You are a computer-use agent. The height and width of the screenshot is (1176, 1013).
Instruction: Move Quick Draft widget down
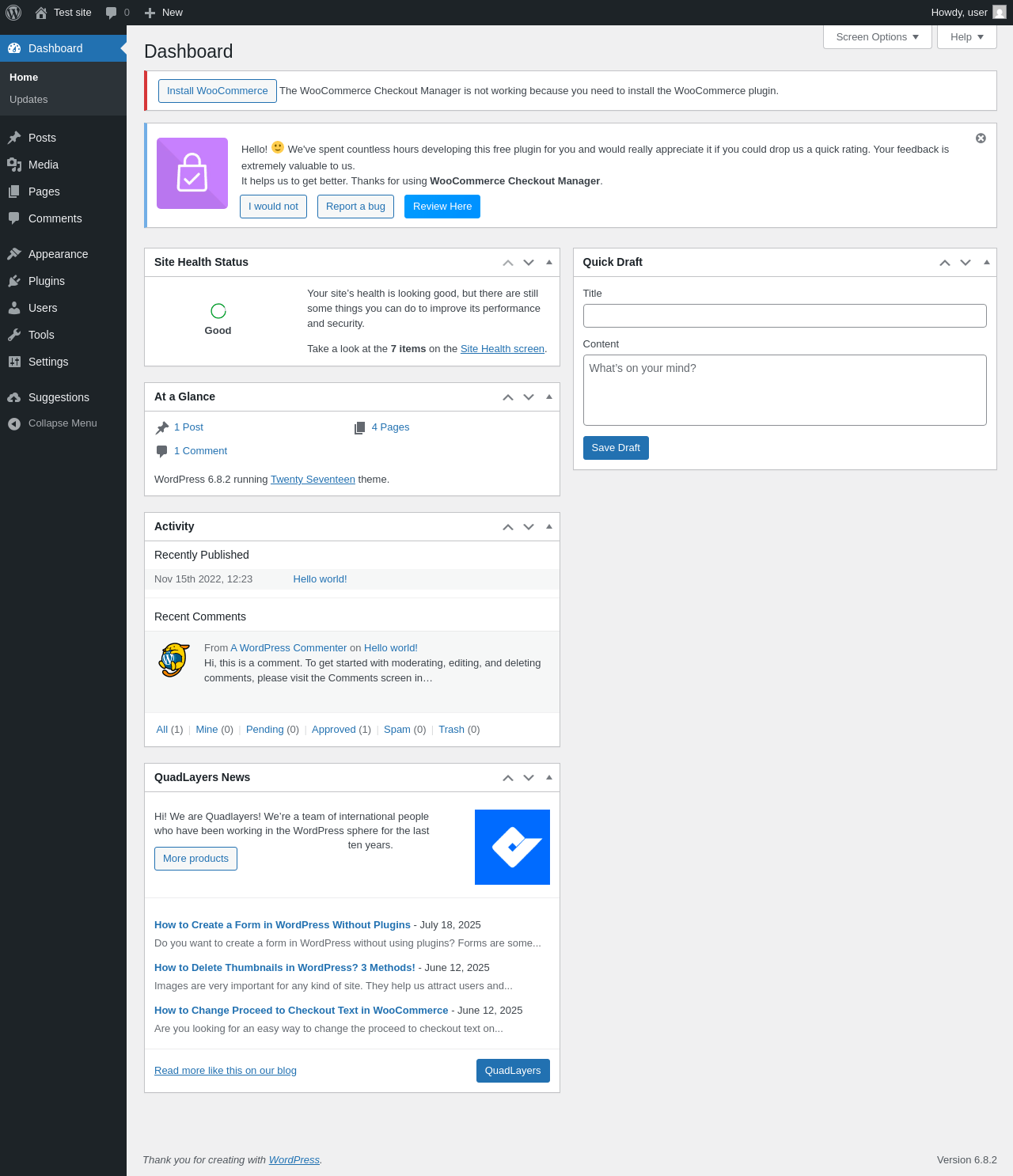point(966,263)
